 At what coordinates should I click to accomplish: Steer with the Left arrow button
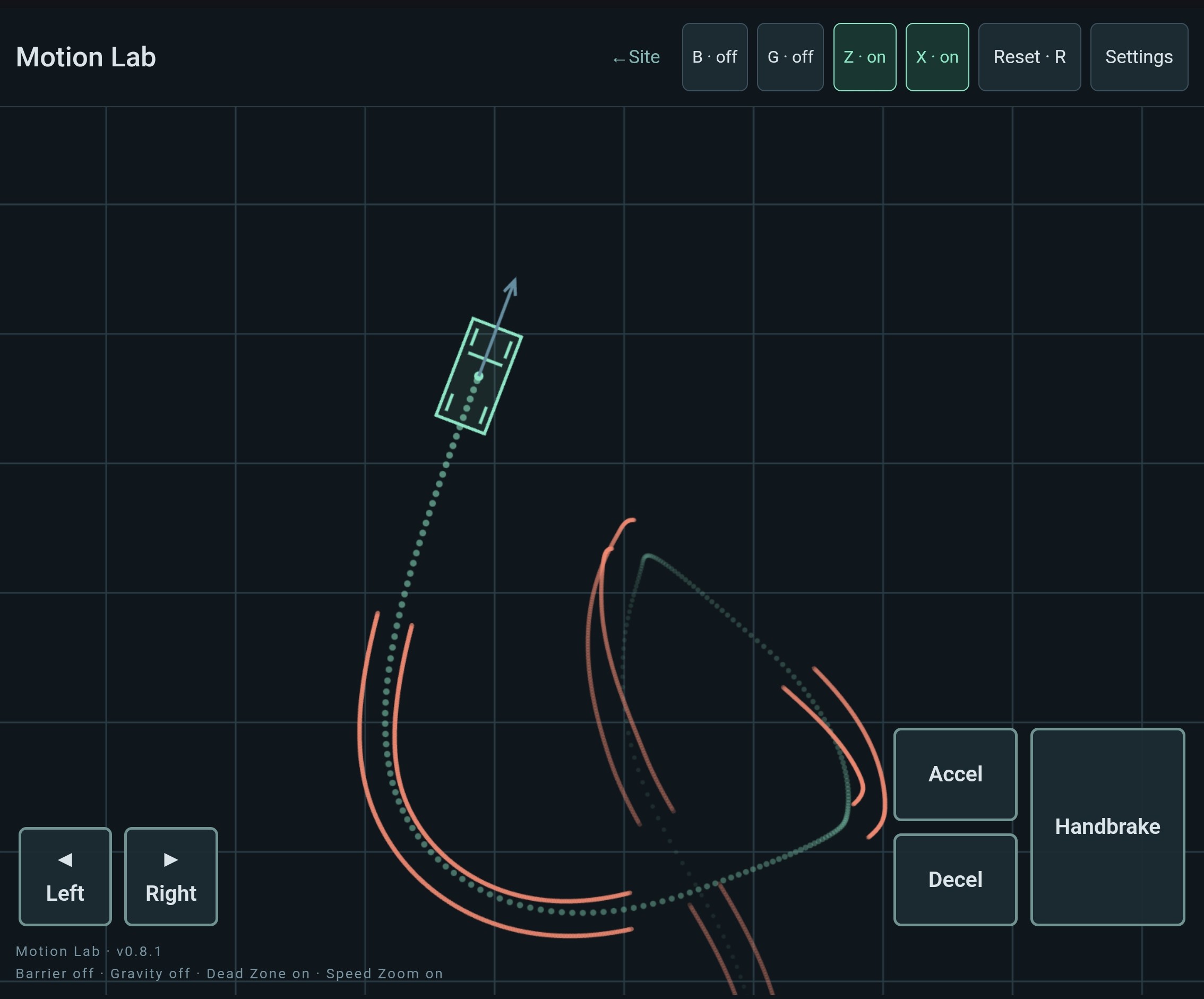65,876
